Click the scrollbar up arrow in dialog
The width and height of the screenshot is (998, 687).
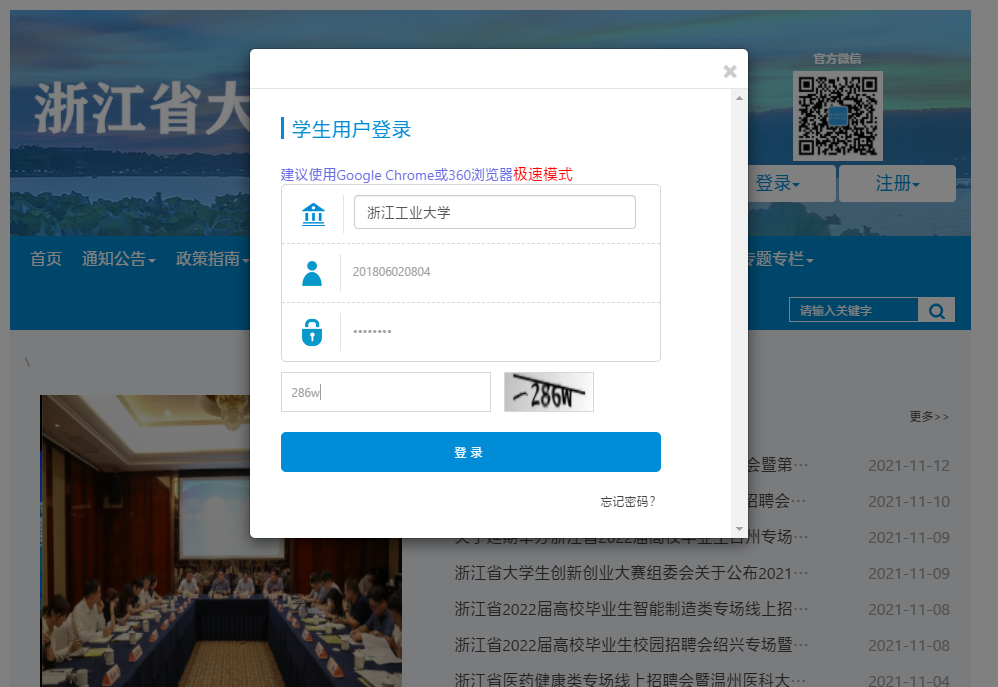[x=739, y=98]
